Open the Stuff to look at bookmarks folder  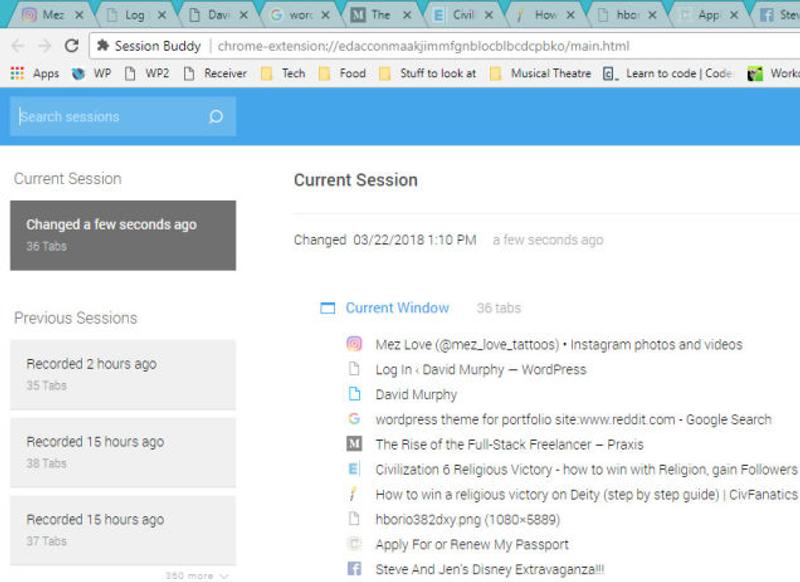[428, 73]
